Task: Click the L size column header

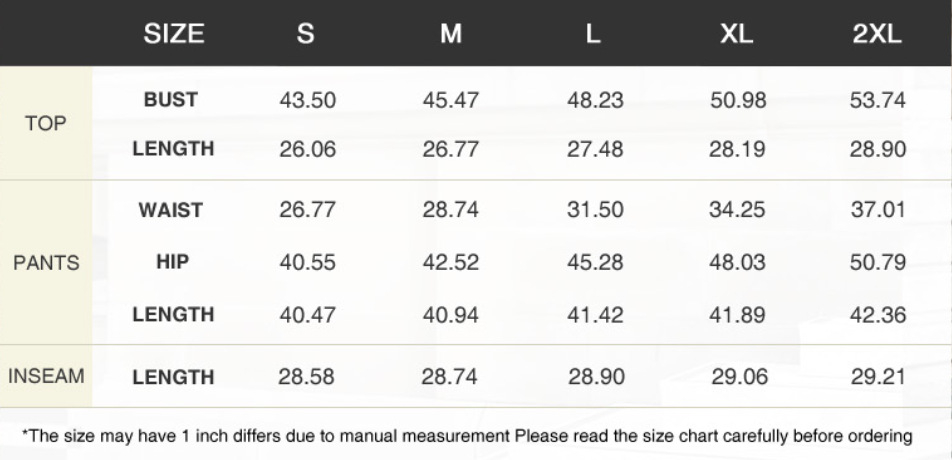Action: pyautogui.click(x=593, y=33)
